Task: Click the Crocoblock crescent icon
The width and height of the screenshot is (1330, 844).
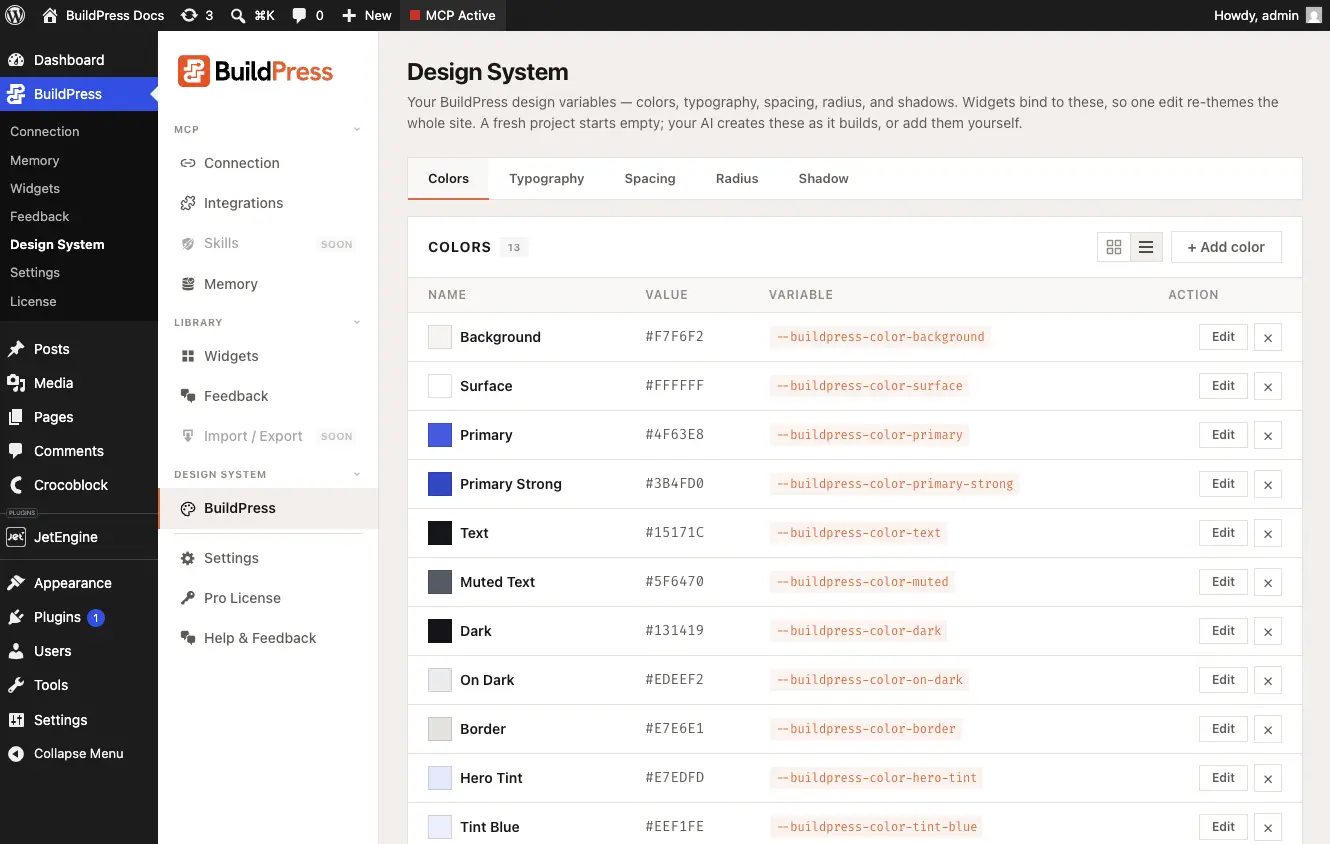Action: point(16,485)
